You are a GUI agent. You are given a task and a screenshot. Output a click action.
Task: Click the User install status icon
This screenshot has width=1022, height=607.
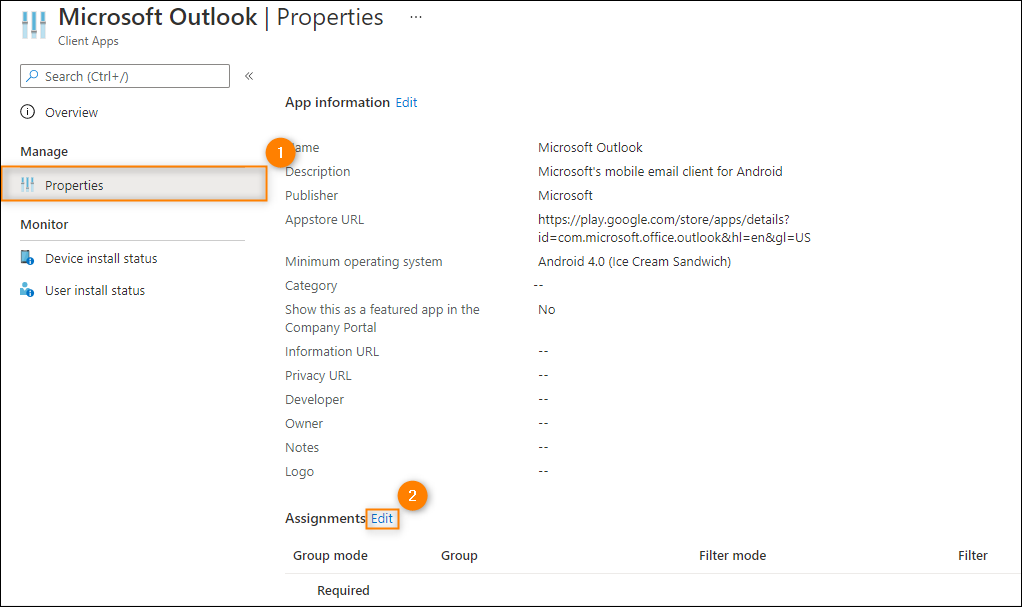(x=27, y=290)
